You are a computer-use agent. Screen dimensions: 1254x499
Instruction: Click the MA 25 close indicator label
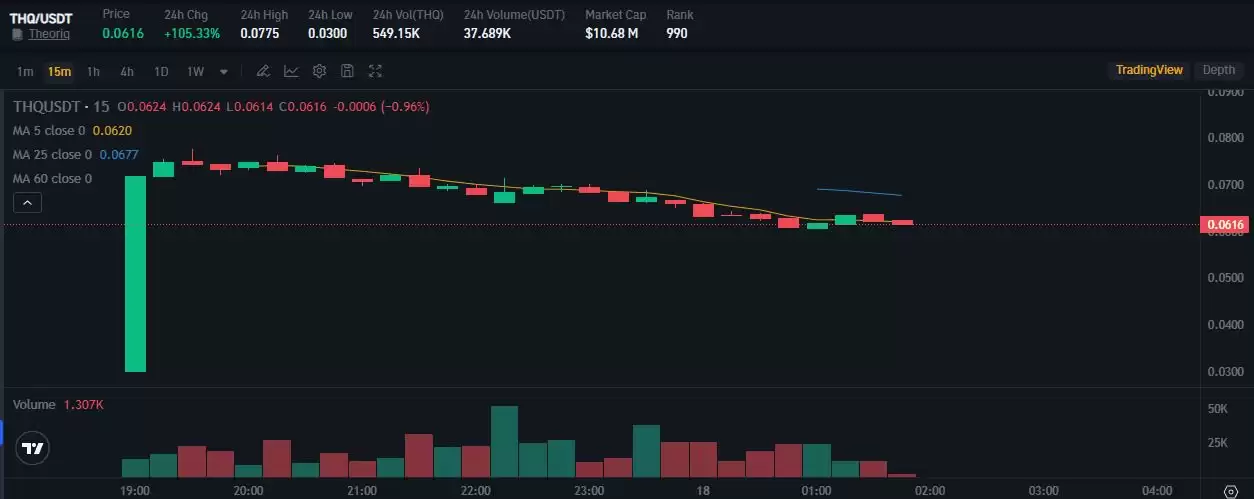pos(52,155)
